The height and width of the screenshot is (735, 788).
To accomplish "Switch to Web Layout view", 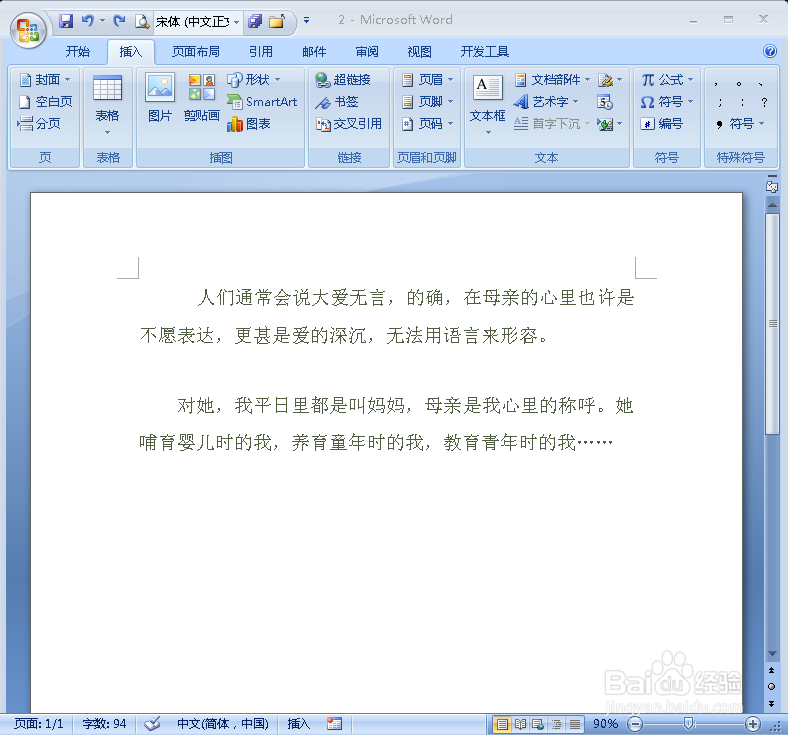I will pyautogui.click(x=538, y=724).
